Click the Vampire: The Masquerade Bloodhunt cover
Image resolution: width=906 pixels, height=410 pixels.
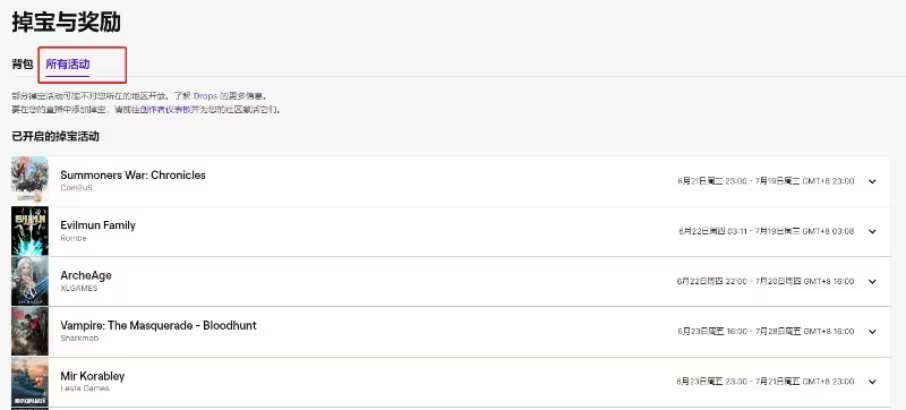click(x=29, y=331)
